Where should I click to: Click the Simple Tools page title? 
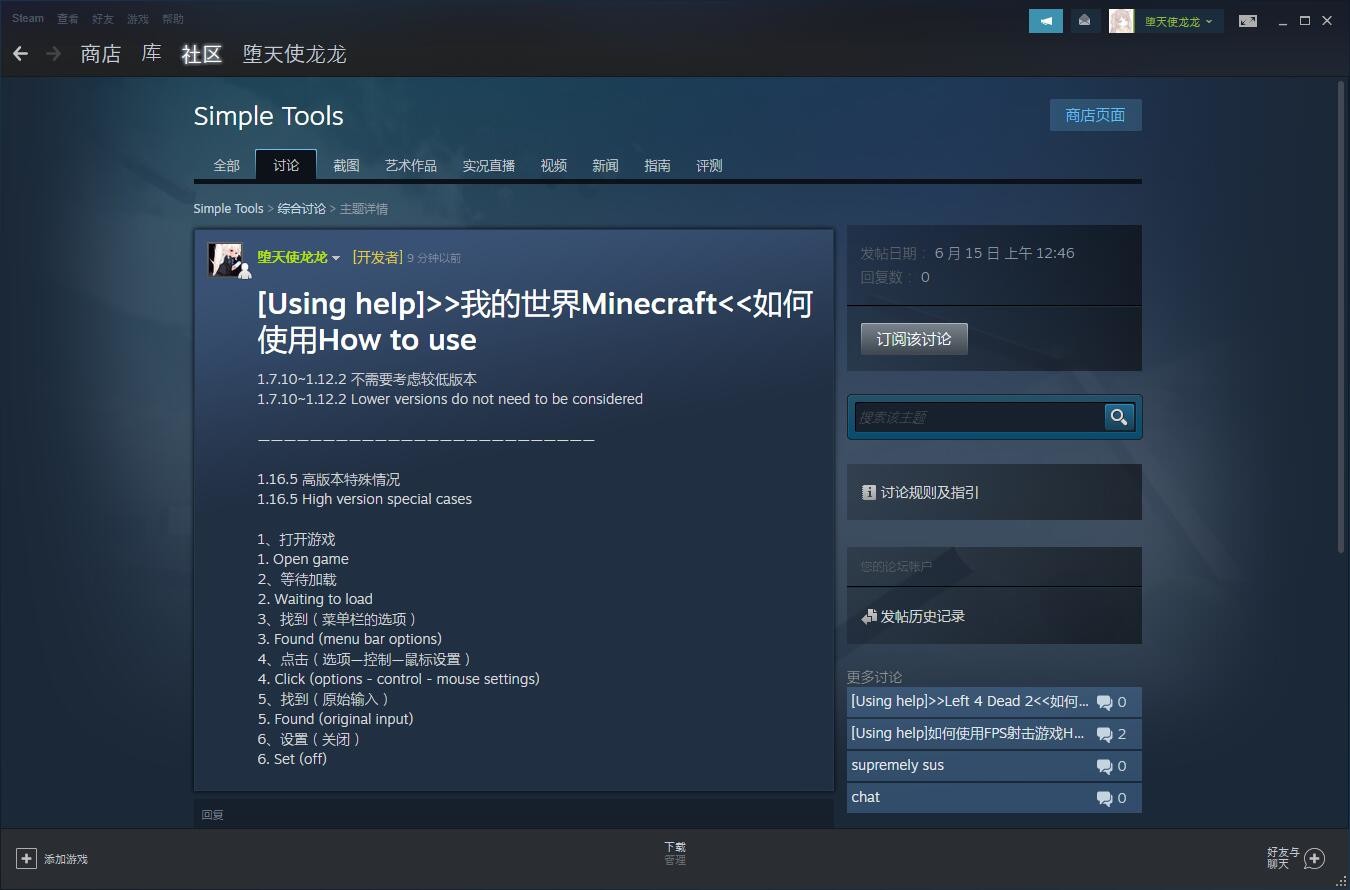tap(268, 116)
